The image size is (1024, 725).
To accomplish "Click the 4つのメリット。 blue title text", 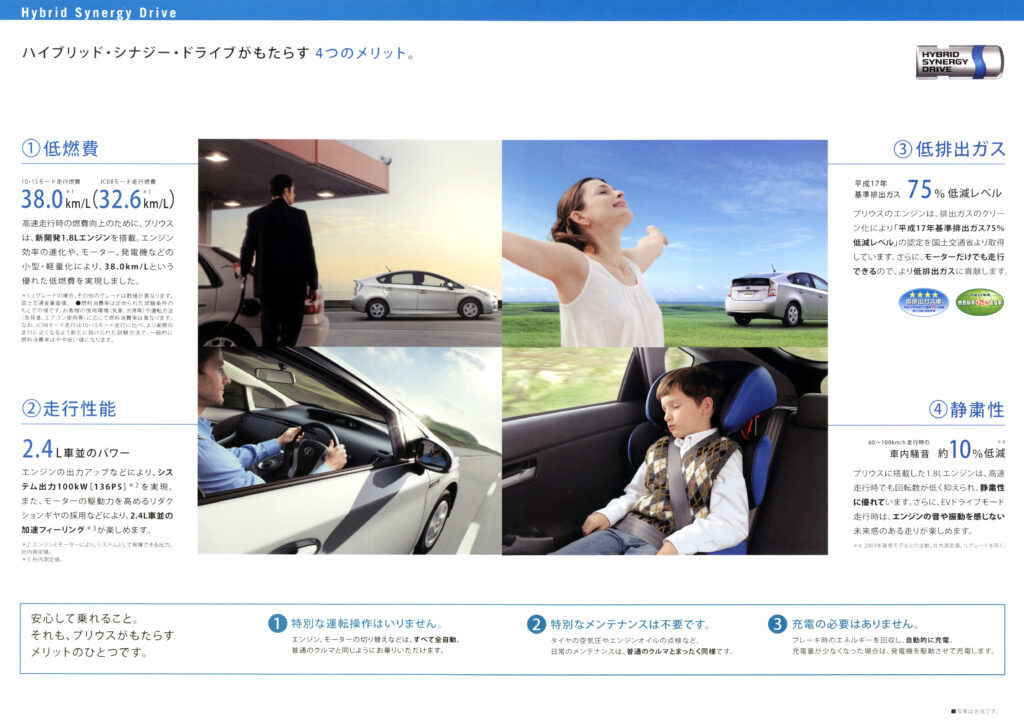I will (x=365, y=53).
